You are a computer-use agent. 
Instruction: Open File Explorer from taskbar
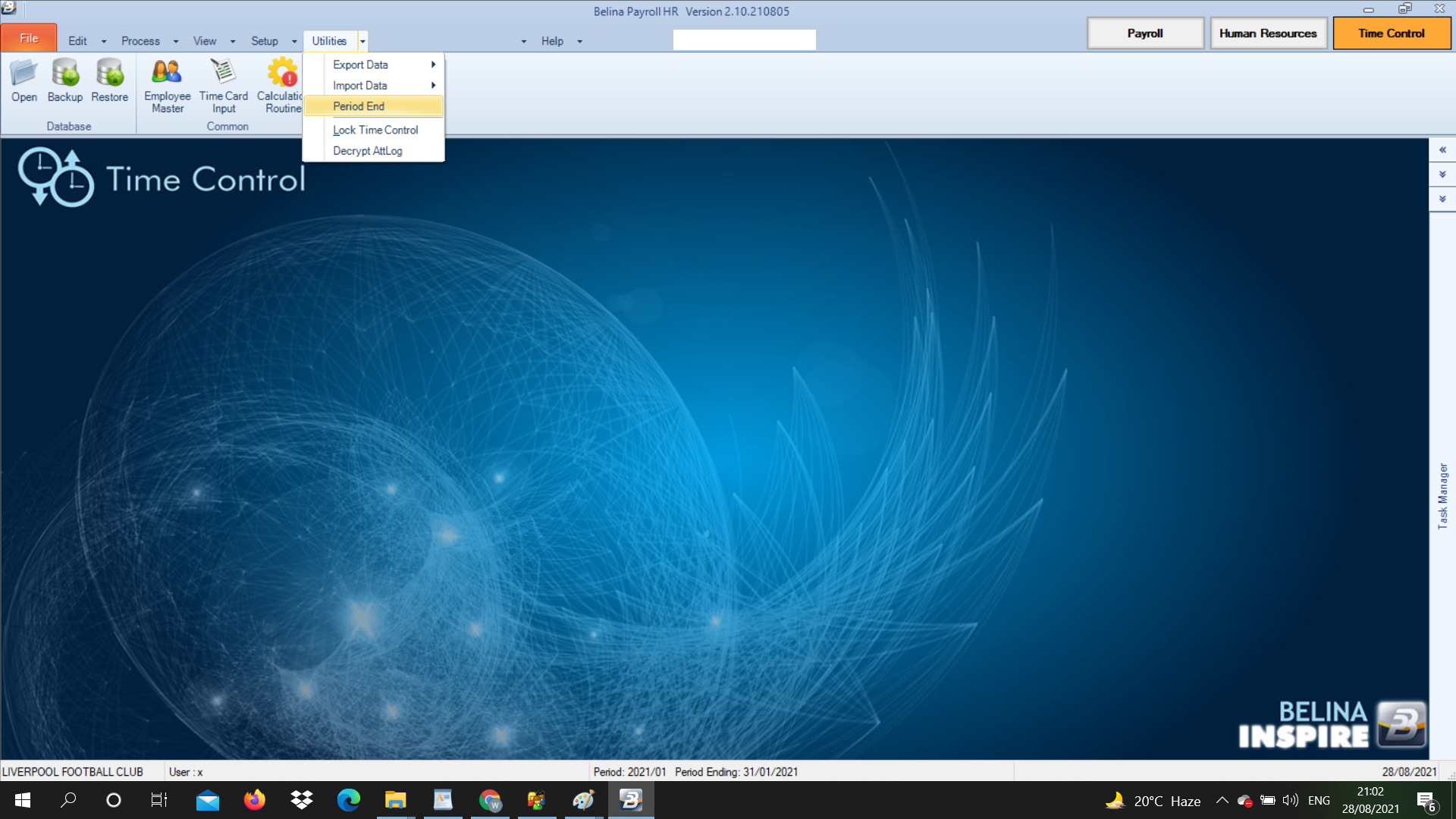pyautogui.click(x=395, y=800)
